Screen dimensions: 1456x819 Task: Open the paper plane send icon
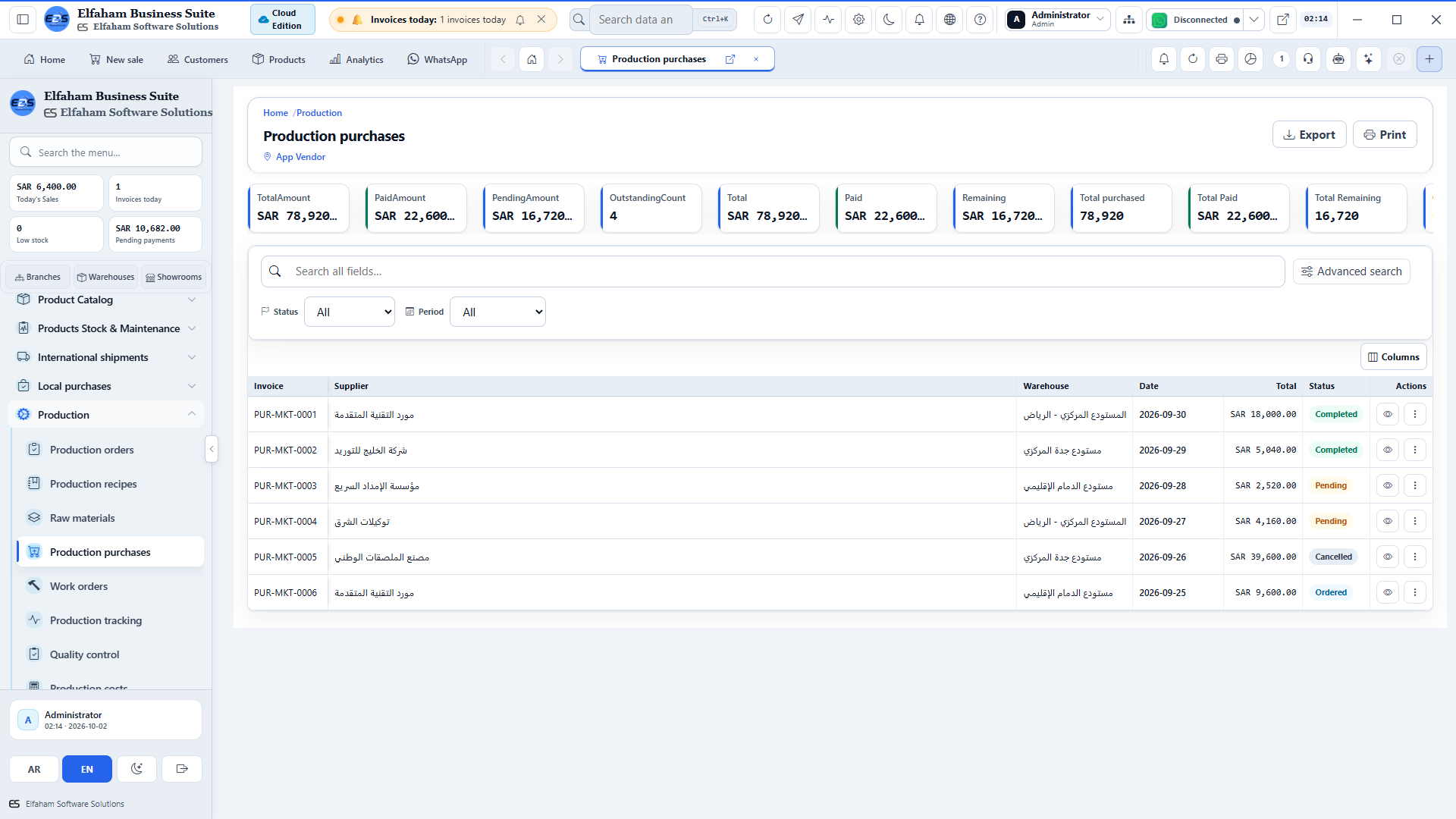(798, 20)
